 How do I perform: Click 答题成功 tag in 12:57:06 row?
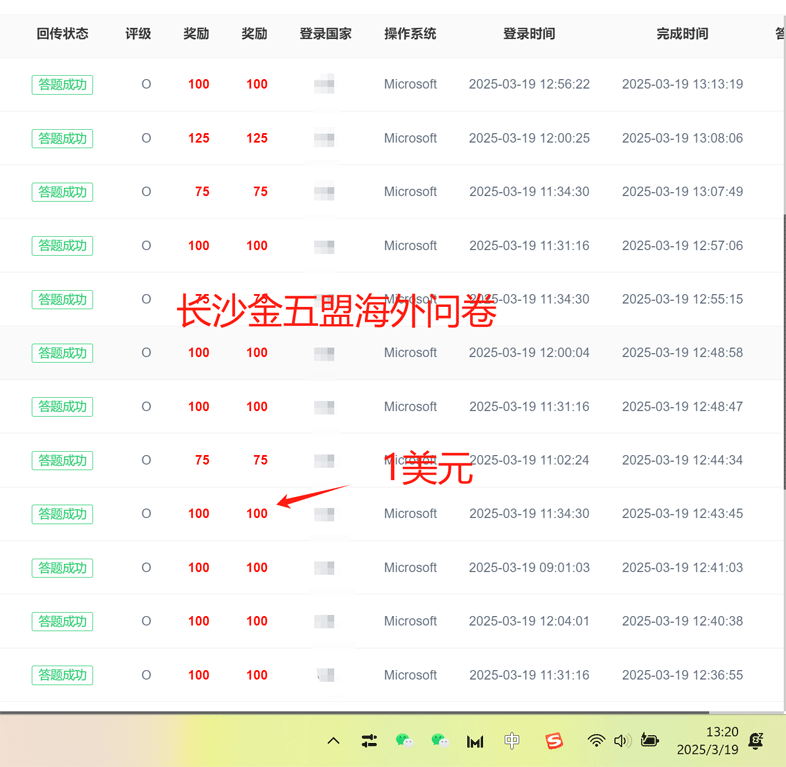click(62, 246)
